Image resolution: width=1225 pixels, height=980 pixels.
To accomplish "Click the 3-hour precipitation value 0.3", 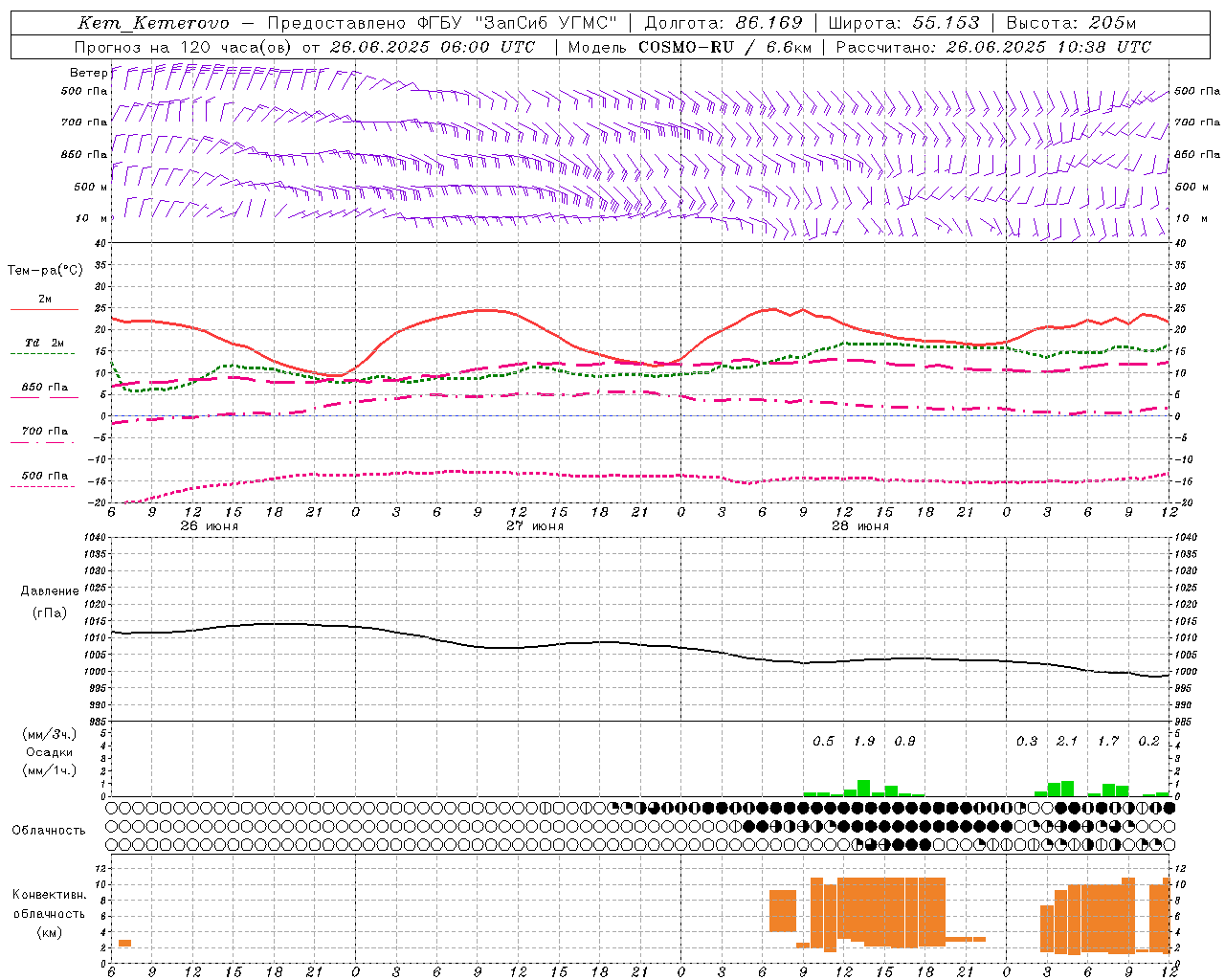I will pos(1027,742).
